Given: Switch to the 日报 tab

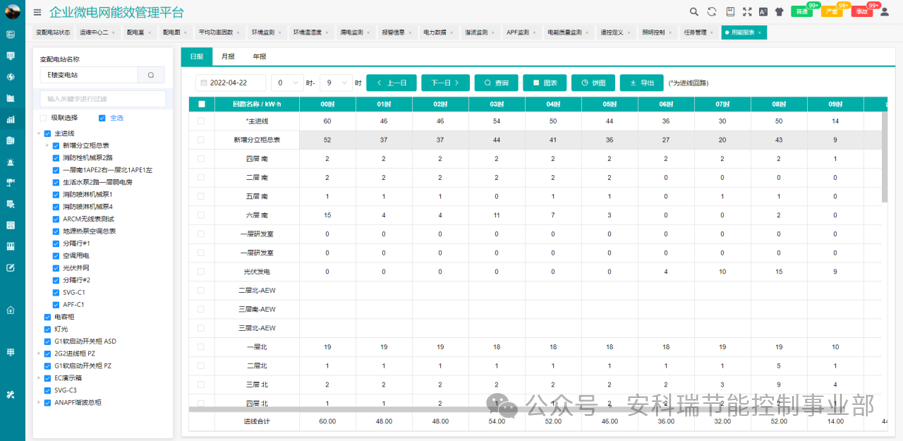Looking at the screenshot, I should tap(196, 56).
